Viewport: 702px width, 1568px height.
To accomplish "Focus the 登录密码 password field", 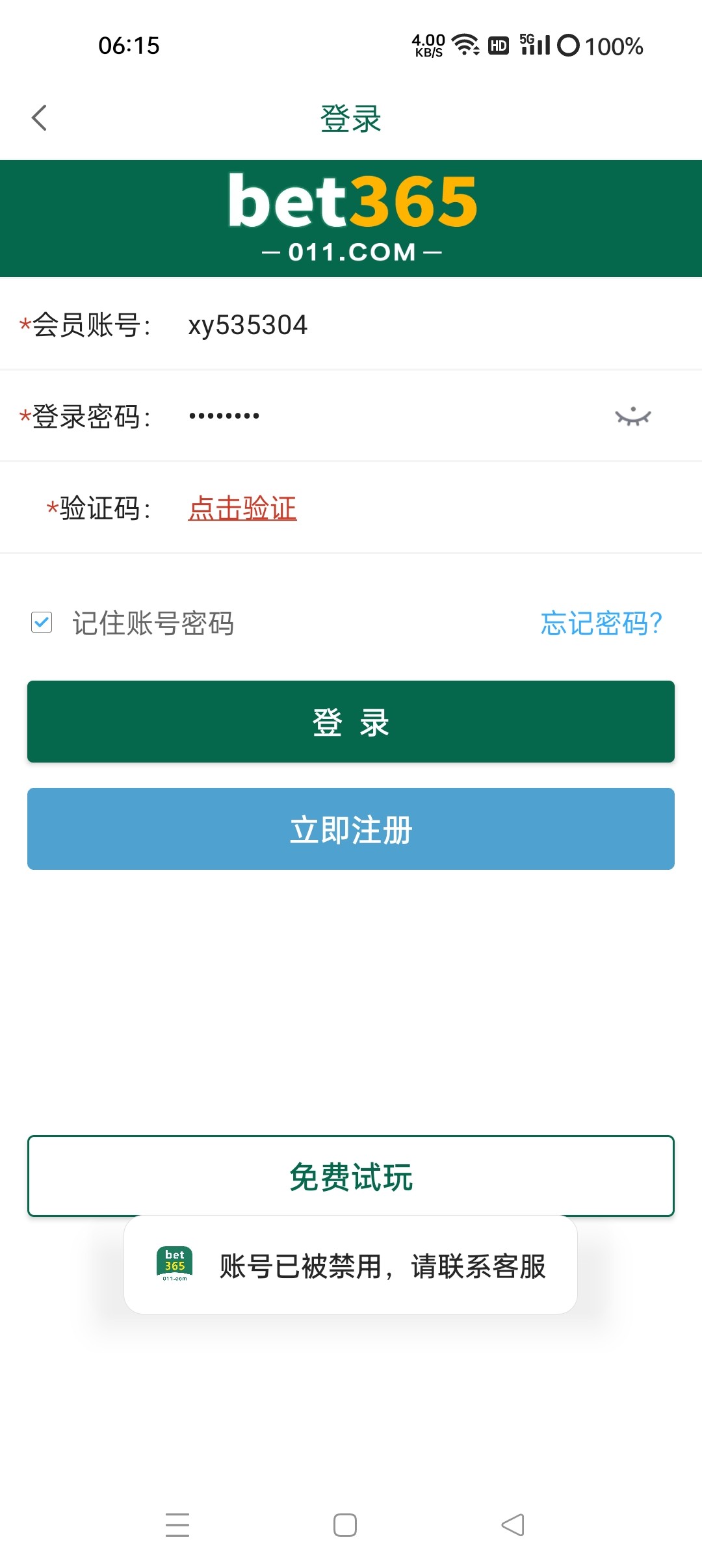I will click(x=390, y=416).
